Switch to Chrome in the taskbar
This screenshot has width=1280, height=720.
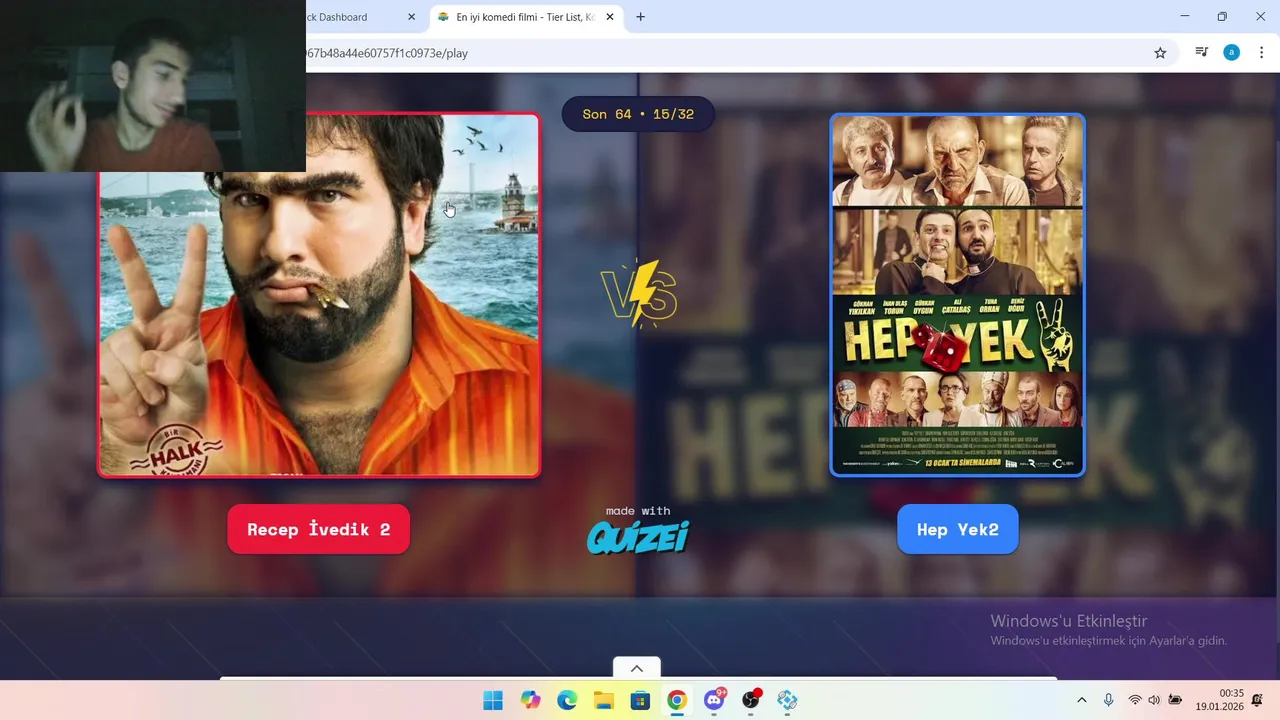coord(677,700)
